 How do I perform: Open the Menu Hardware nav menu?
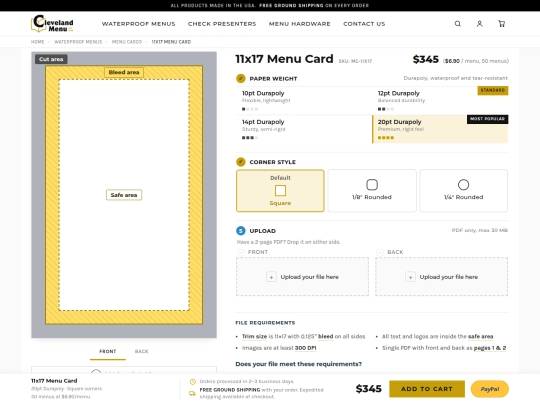click(300, 24)
